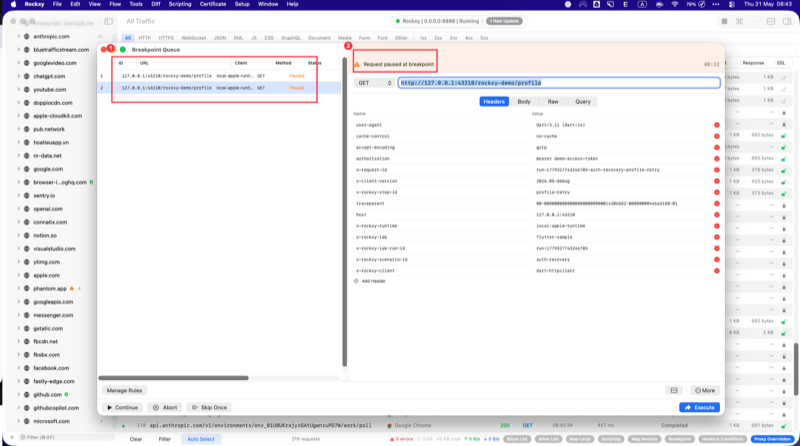The height and width of the screenshot is (446, 800).
Task: Delete the cache-control header row
Action: (x=716, y=136)
